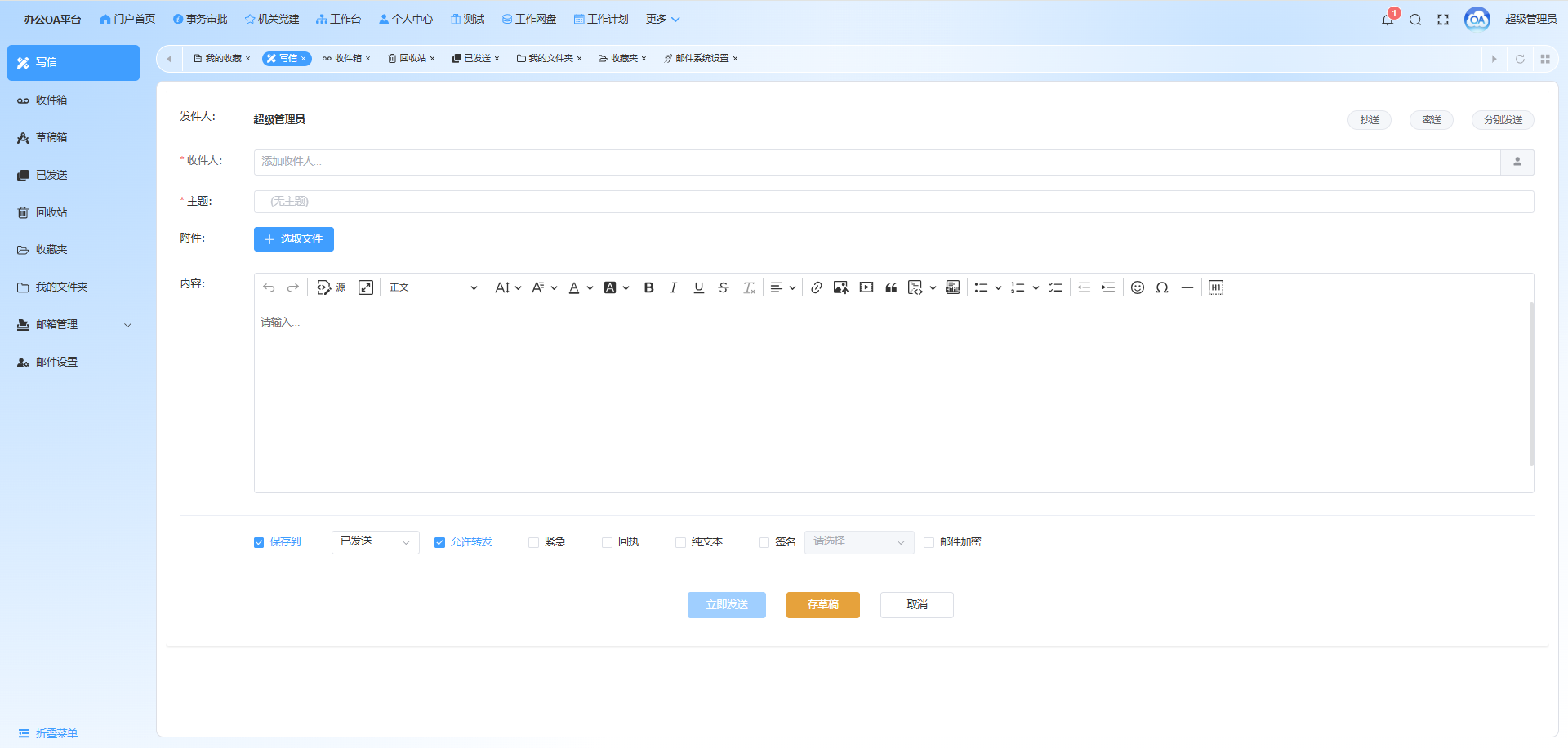Toggle the 保存到 checkbox
This screenshot has height=748, width=1568.
tap(259, 542)
